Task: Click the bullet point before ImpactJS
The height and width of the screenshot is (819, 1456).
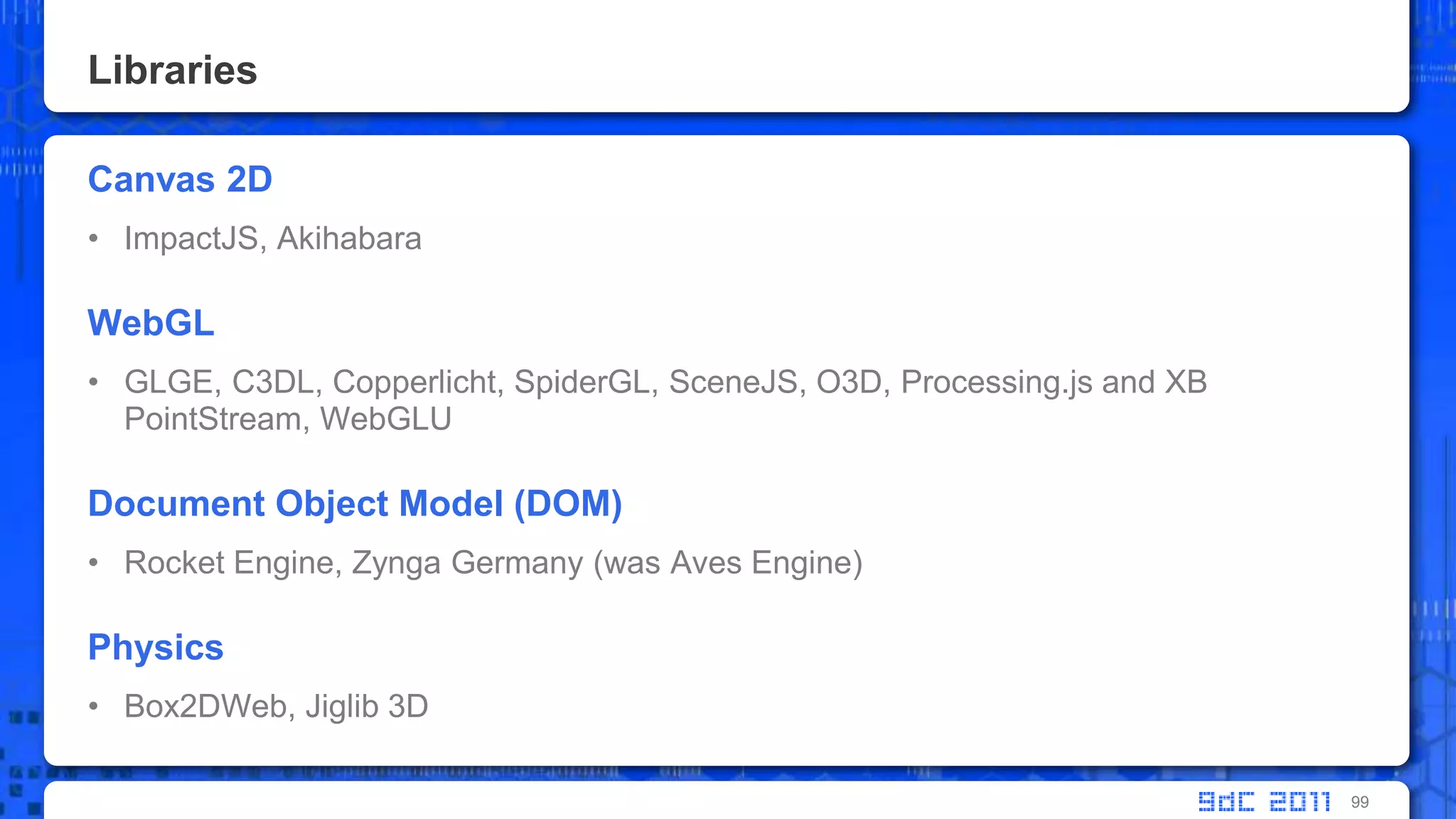Action: [x=93, y=239]
